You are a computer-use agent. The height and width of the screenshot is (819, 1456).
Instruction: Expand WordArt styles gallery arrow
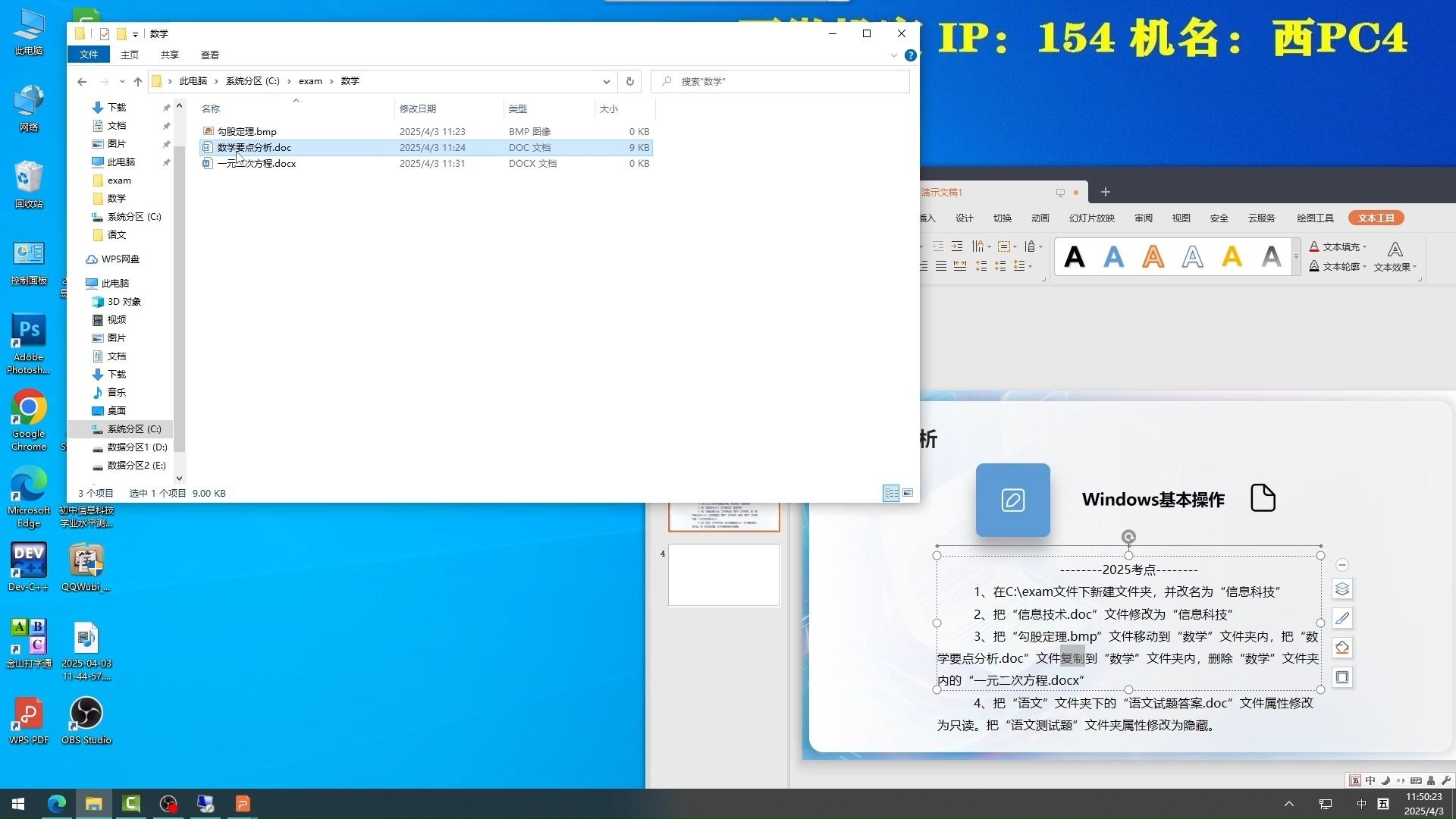pyautogui.click(x=1296, y=256)
